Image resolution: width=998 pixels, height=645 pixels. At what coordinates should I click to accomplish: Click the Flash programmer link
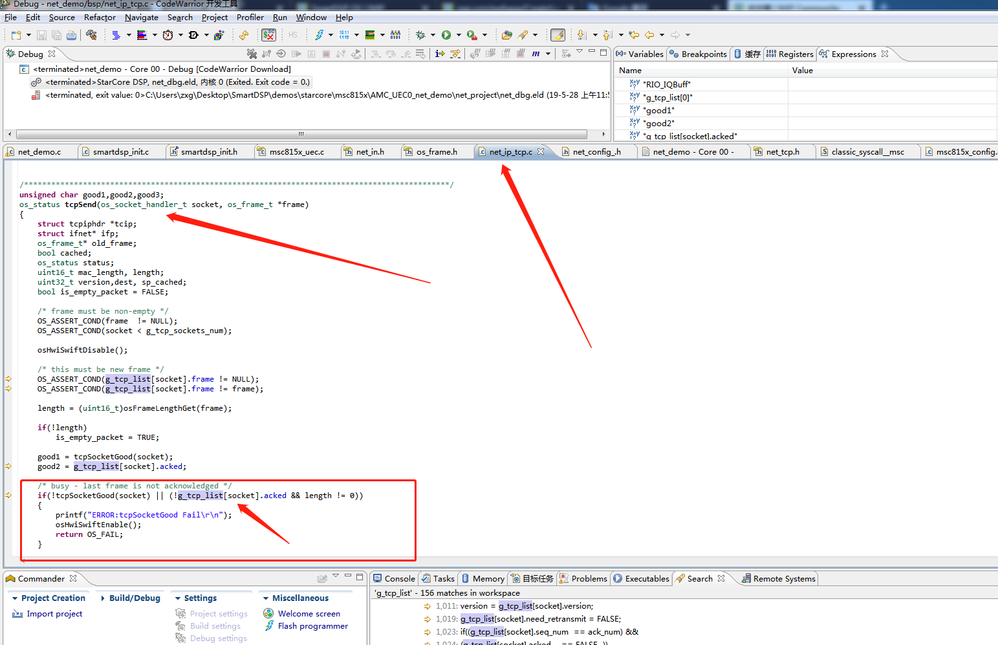[313, 626]
